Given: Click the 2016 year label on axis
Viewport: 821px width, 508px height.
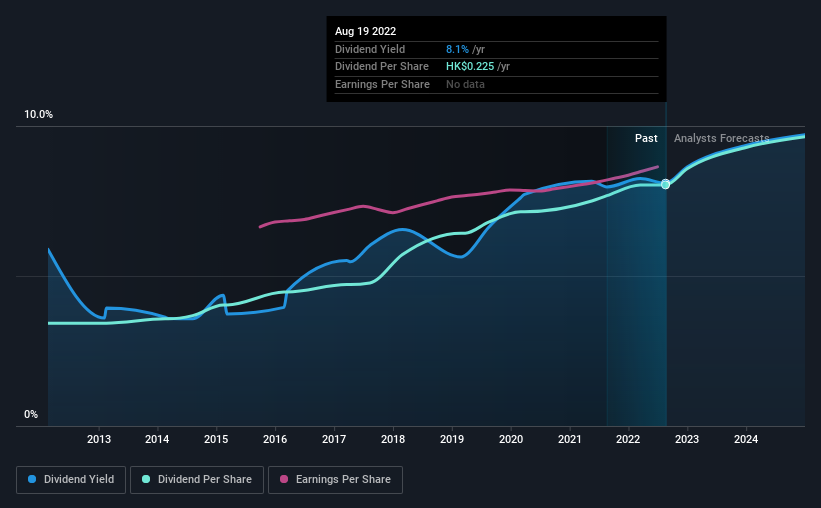Looking at the screenshot, I should pos(275,439).
